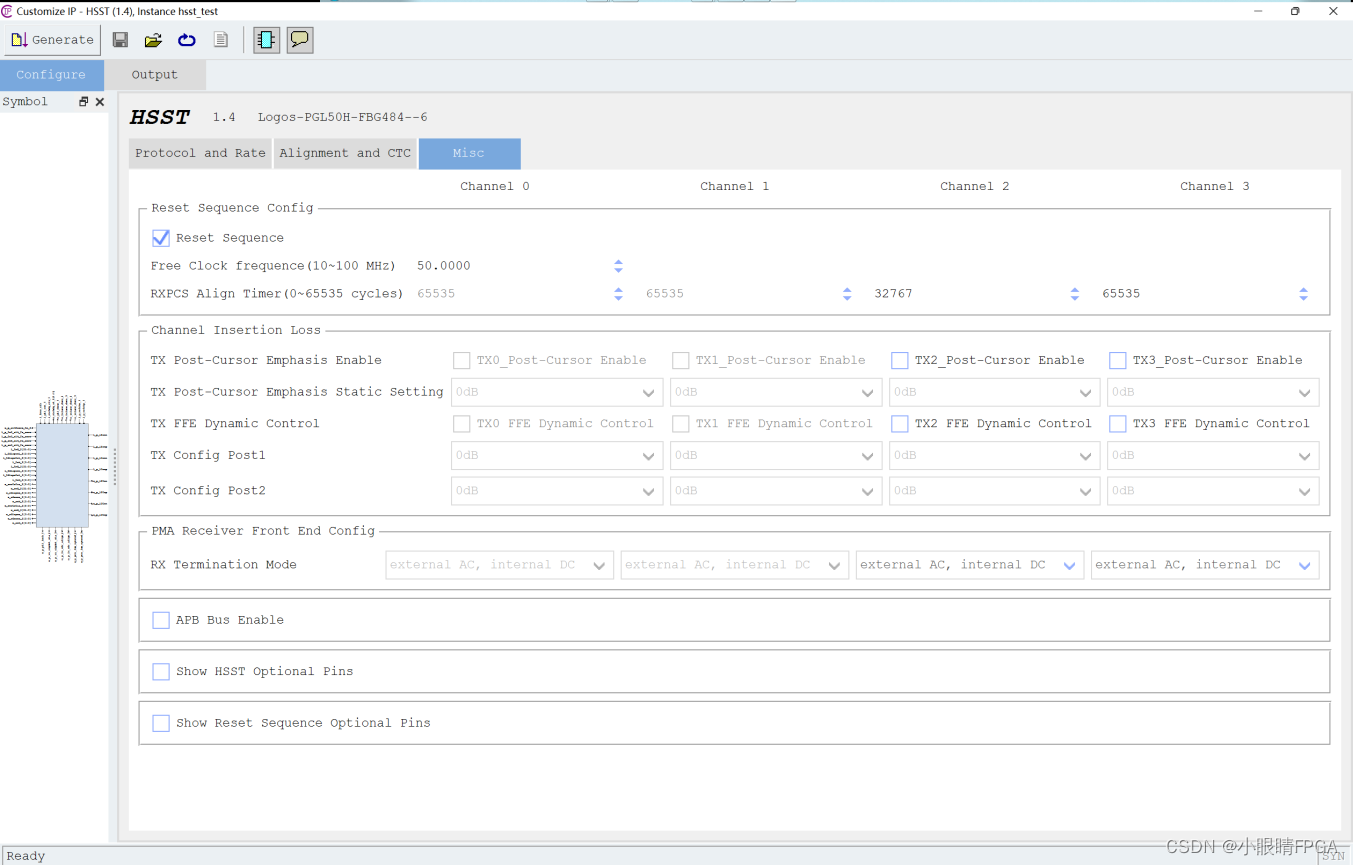Switch to the Output tab
1353x865 pixels.
click(155, 75)
